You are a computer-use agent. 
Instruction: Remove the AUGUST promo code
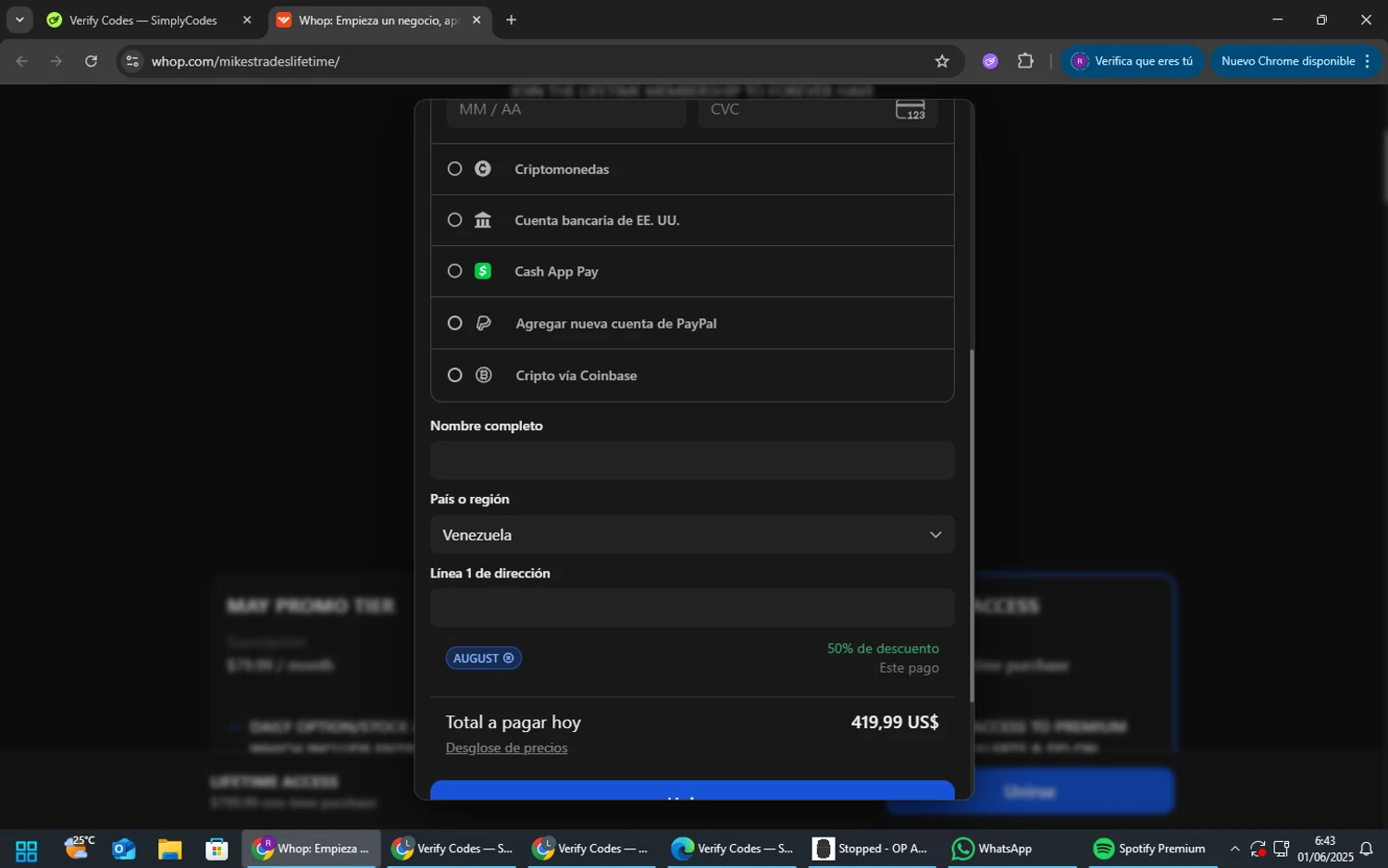(x=508, y=658)
